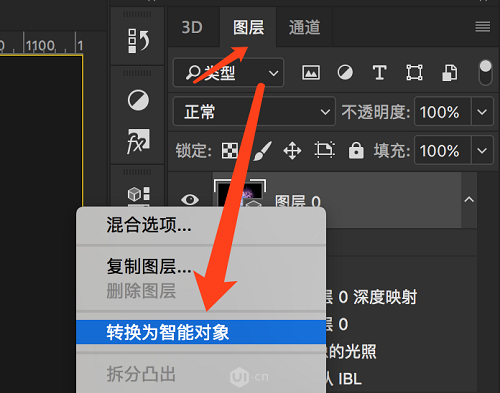
Task: Choose 复制图层... from the context menu
Action: click(x=201, y=267)
